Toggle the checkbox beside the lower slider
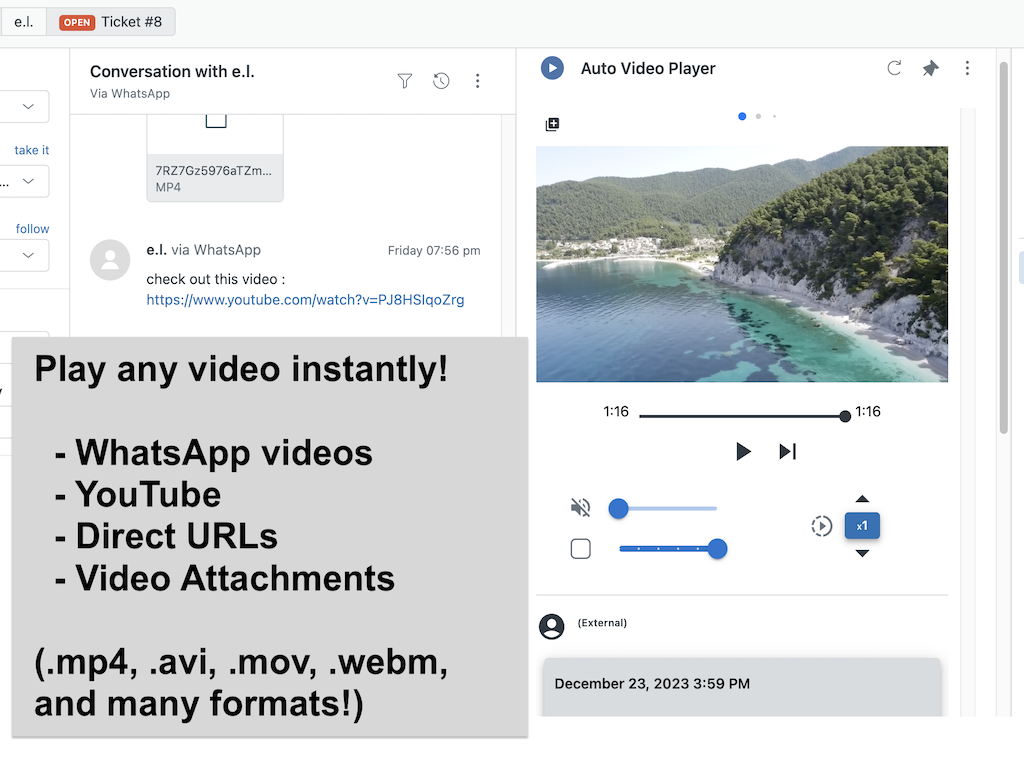The image size is (1024, 768). click(581, 549)
